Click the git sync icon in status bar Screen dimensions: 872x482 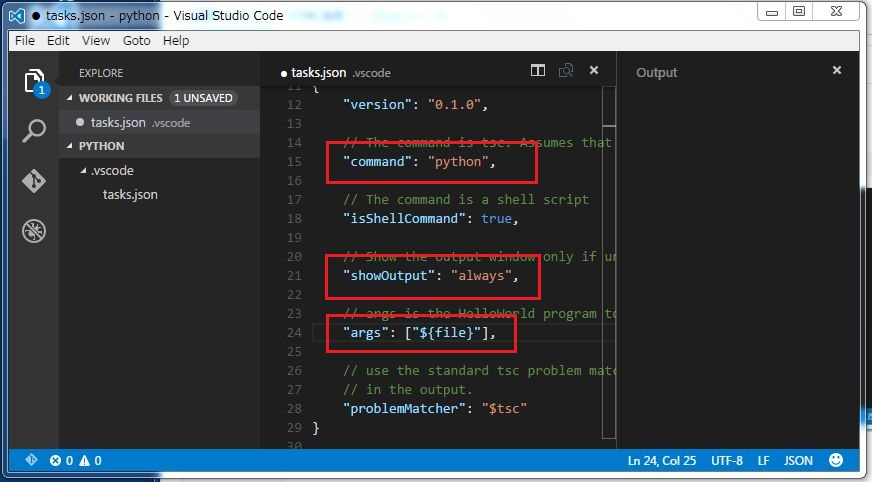pos(31,460)
